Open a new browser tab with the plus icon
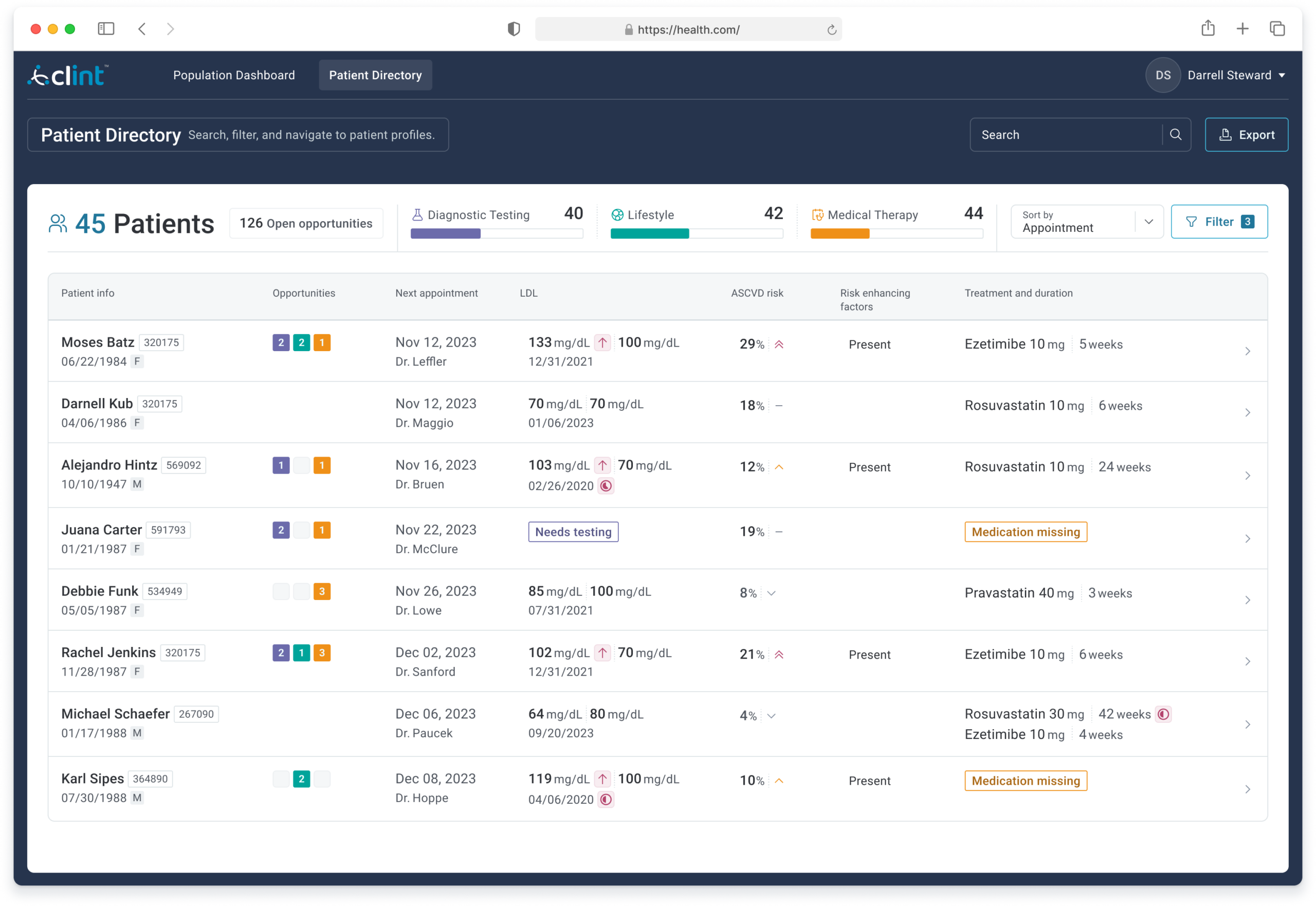 click(1242, 29)
